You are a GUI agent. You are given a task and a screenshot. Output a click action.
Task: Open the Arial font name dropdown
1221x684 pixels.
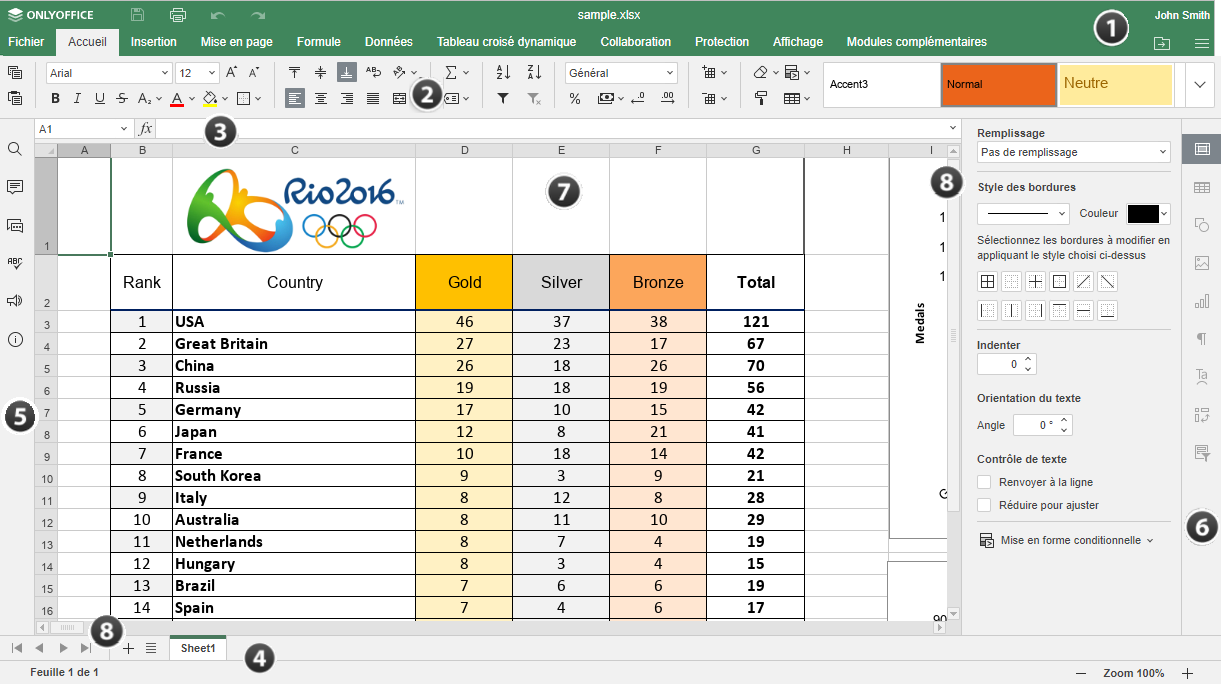click(x=165, y=73)
